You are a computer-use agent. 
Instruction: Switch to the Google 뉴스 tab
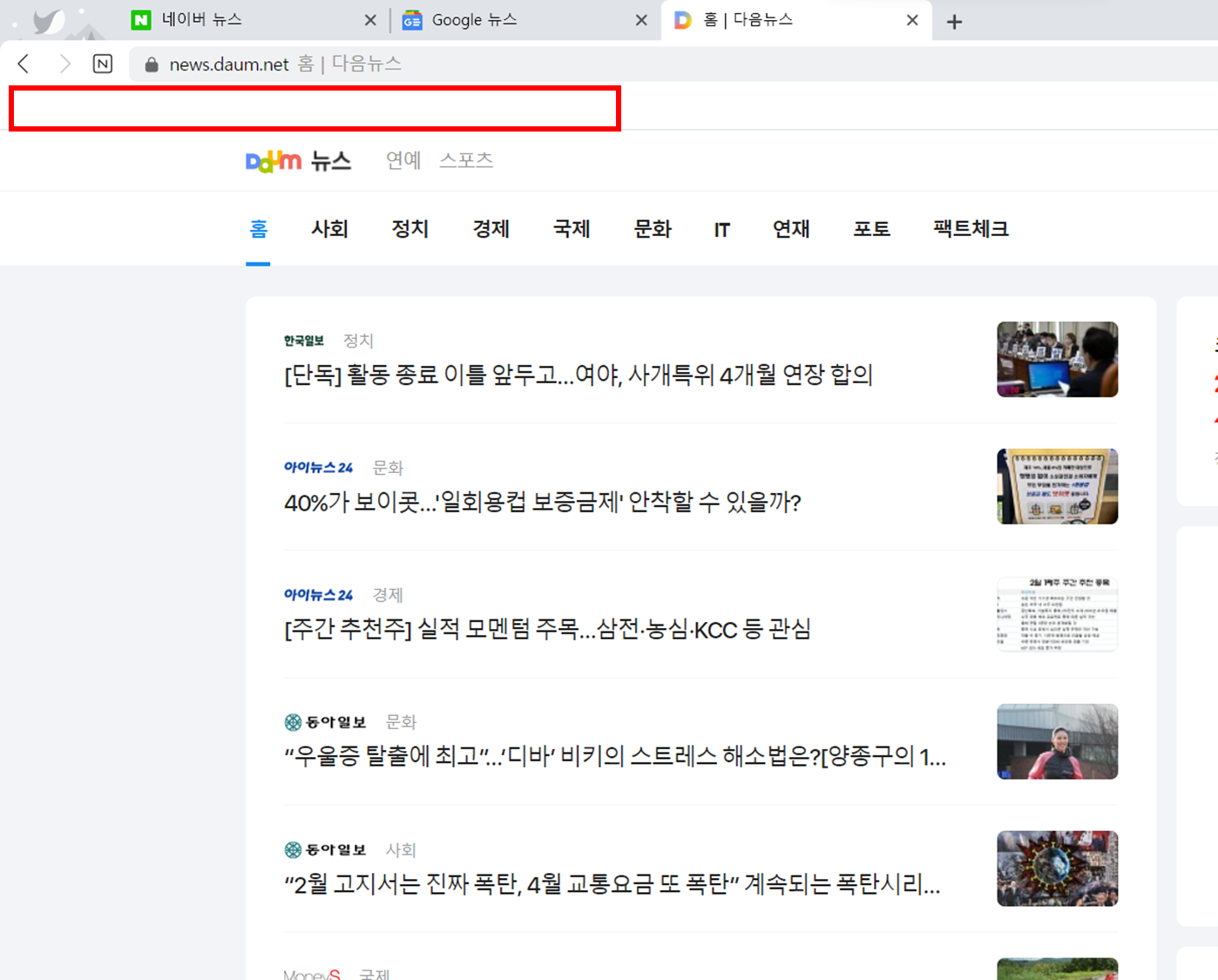tap(523, 20)
